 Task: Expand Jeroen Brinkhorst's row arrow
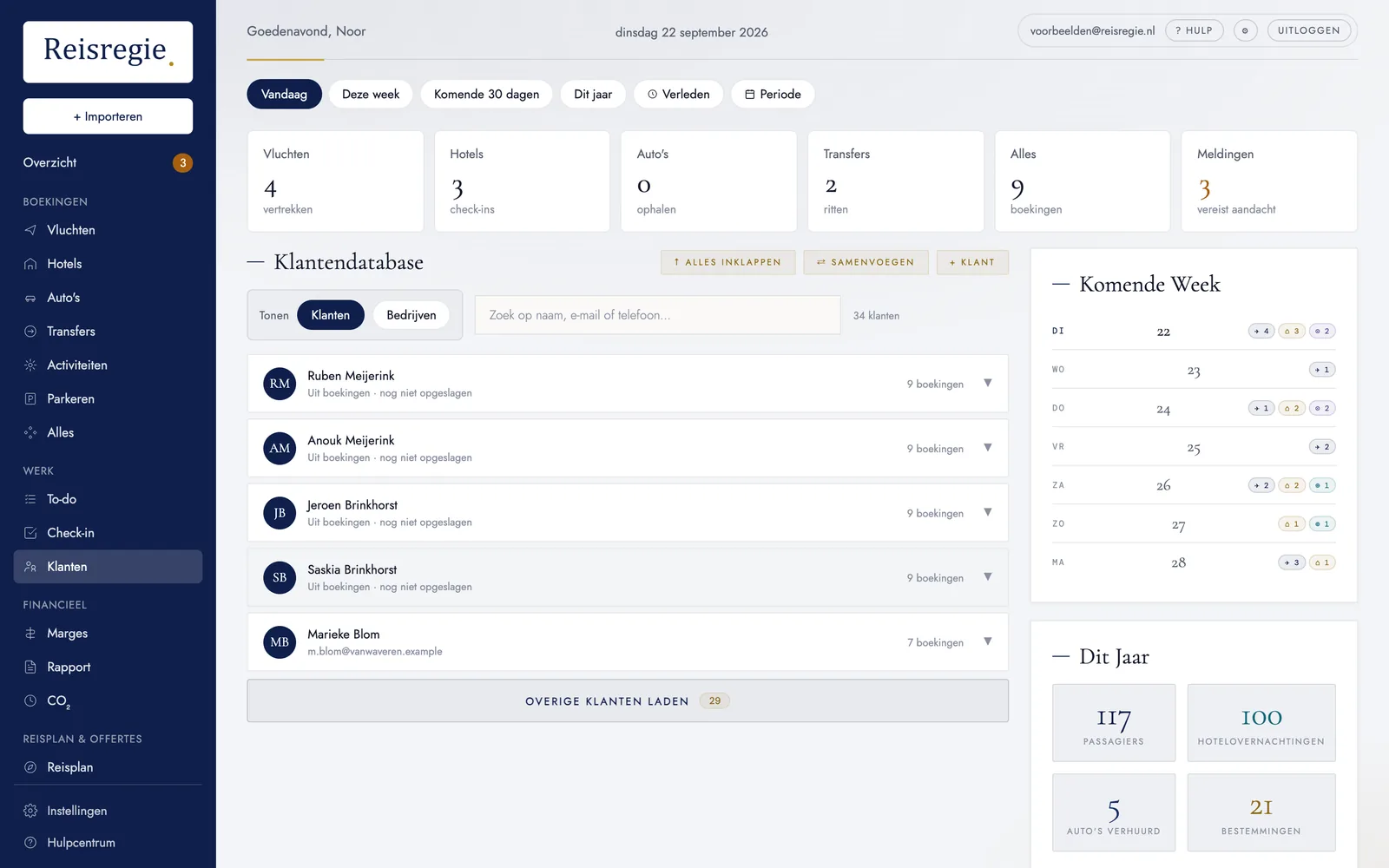(x=988, y=512)
